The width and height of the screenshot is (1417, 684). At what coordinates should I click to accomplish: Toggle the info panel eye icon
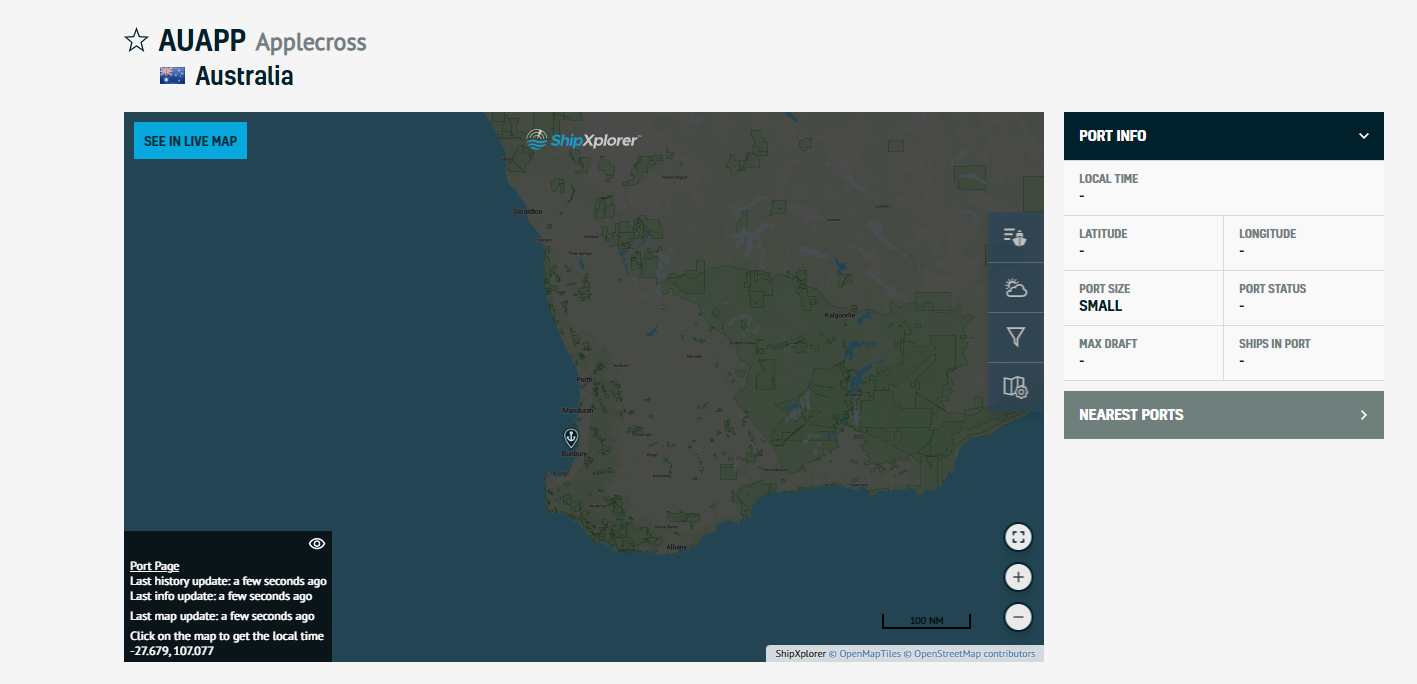point(317,544)
